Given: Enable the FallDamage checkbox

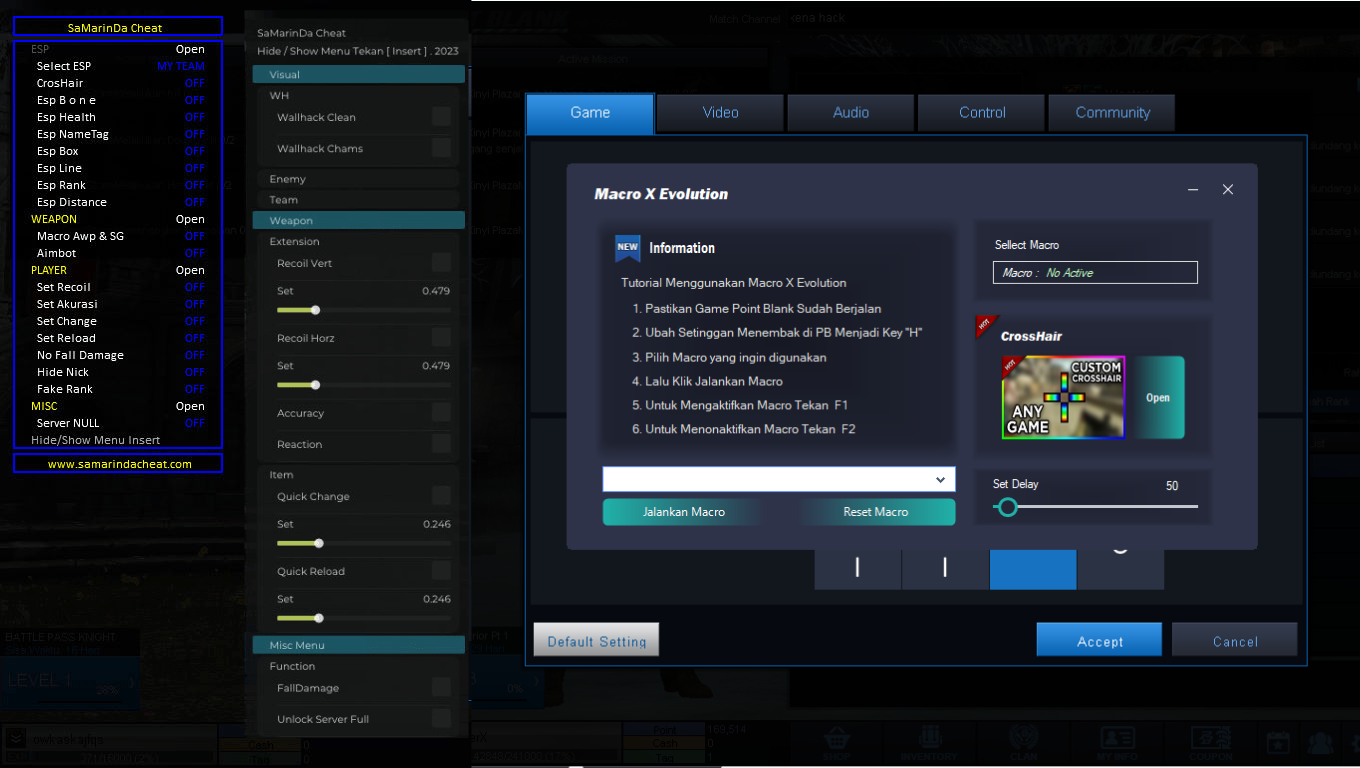Looking at the screenshot, I should click(441, 688).
